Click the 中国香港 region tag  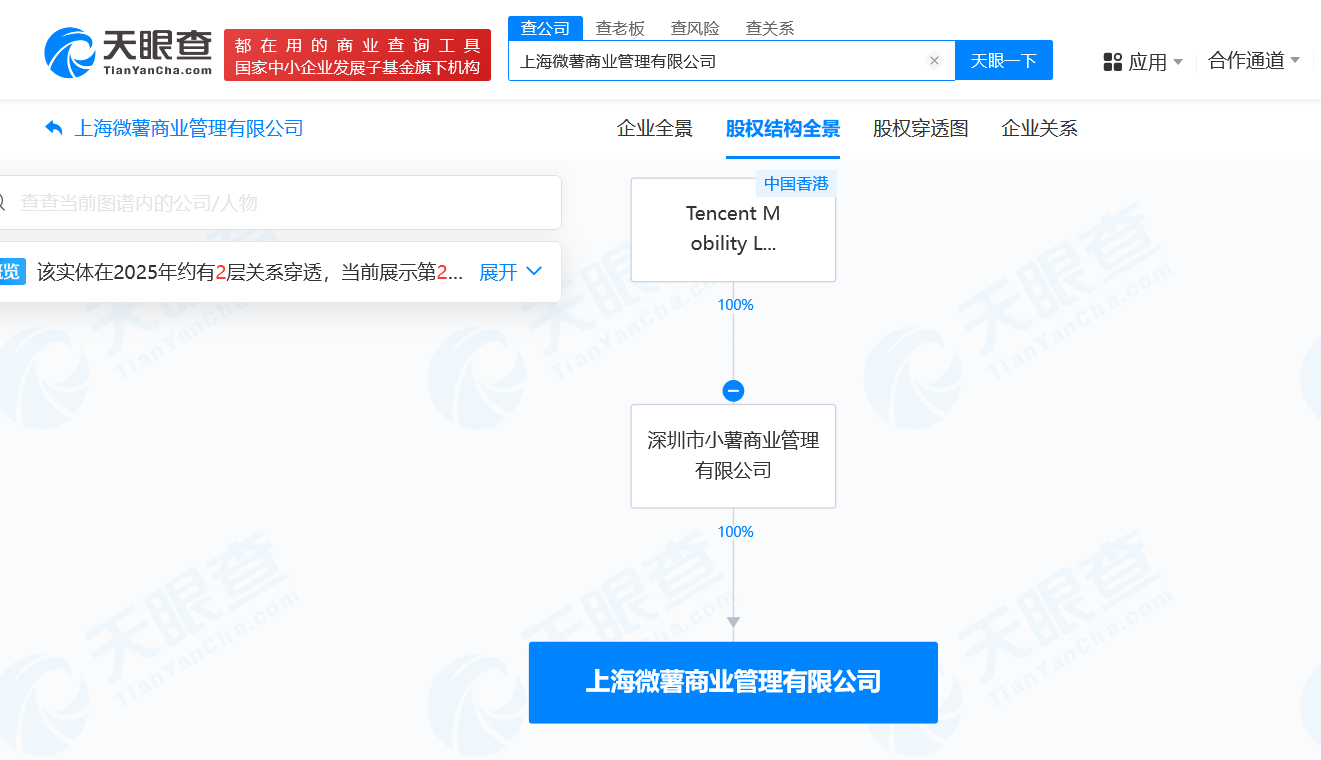click(796, 184)
